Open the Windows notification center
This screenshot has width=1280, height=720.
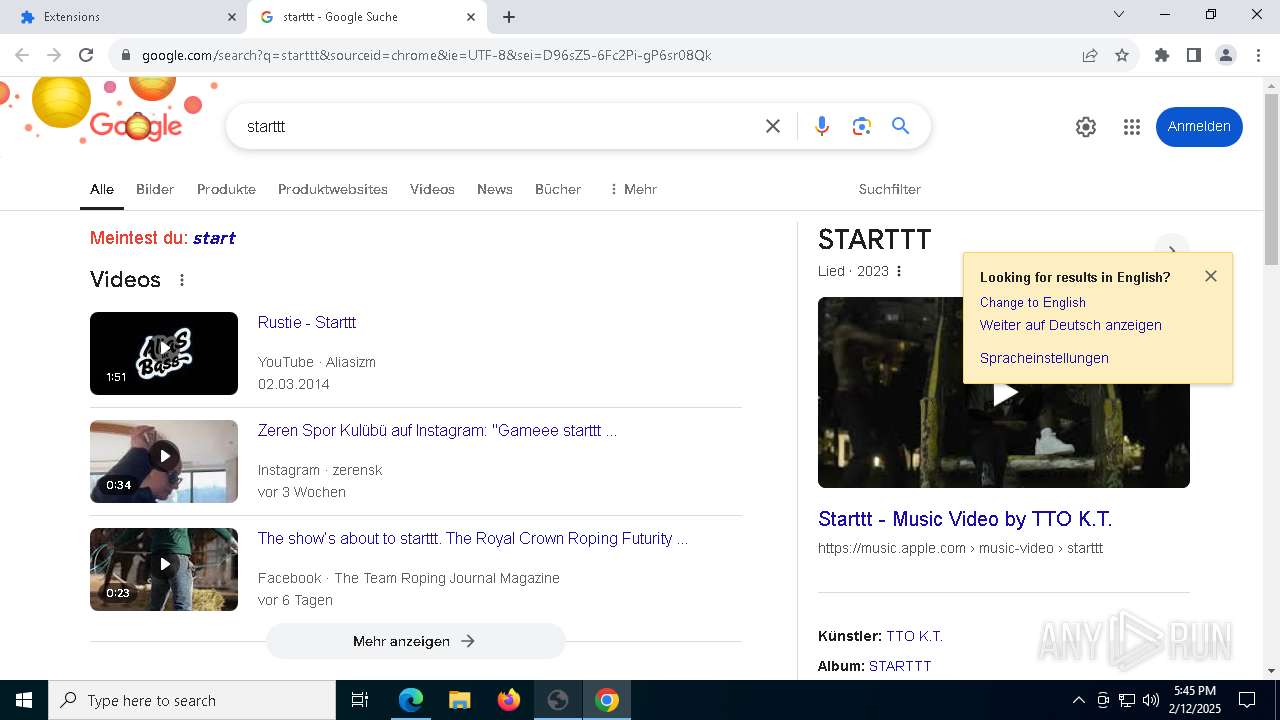1247,700
